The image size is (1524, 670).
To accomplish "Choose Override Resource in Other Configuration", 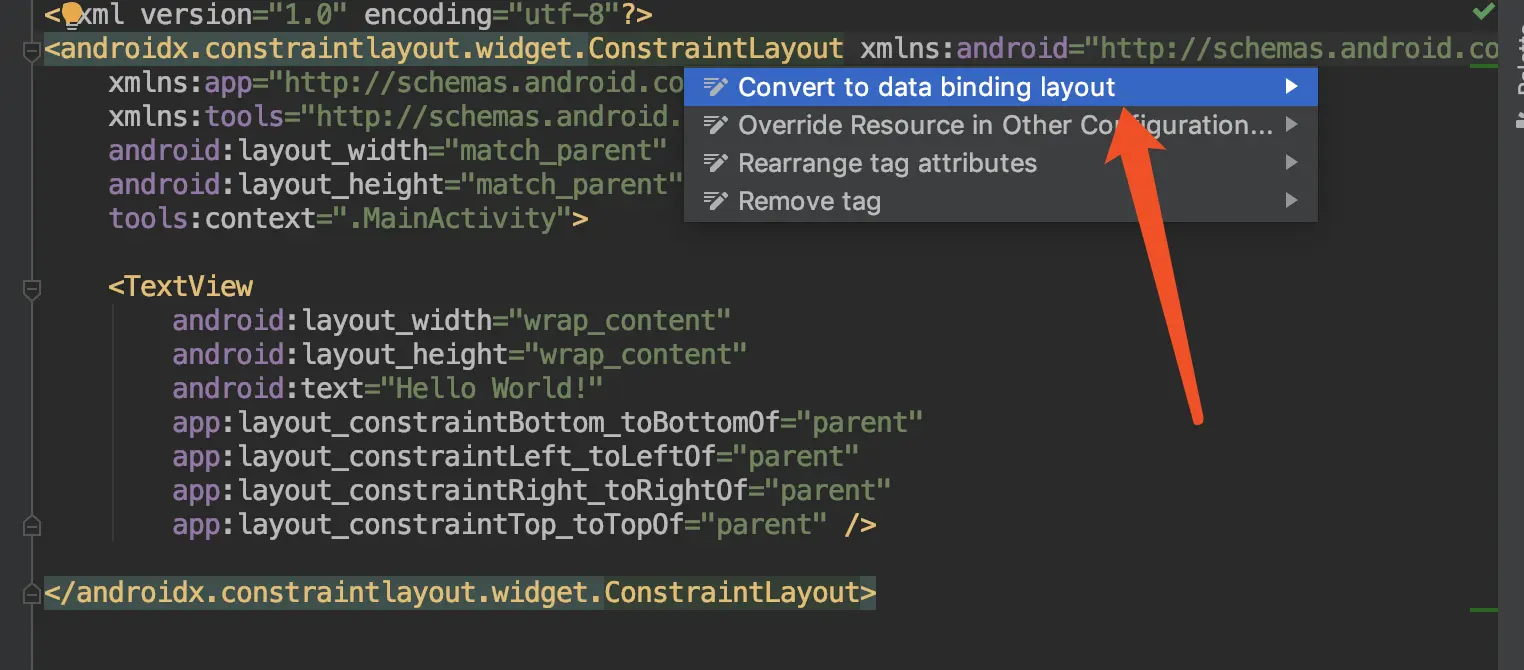I will 1001,125.
